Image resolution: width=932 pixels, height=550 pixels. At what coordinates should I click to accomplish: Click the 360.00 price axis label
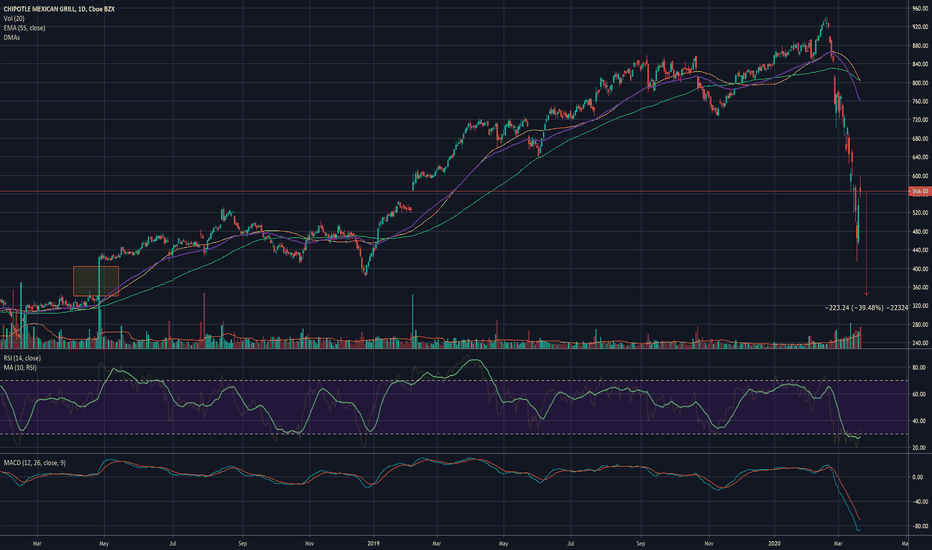920,288
